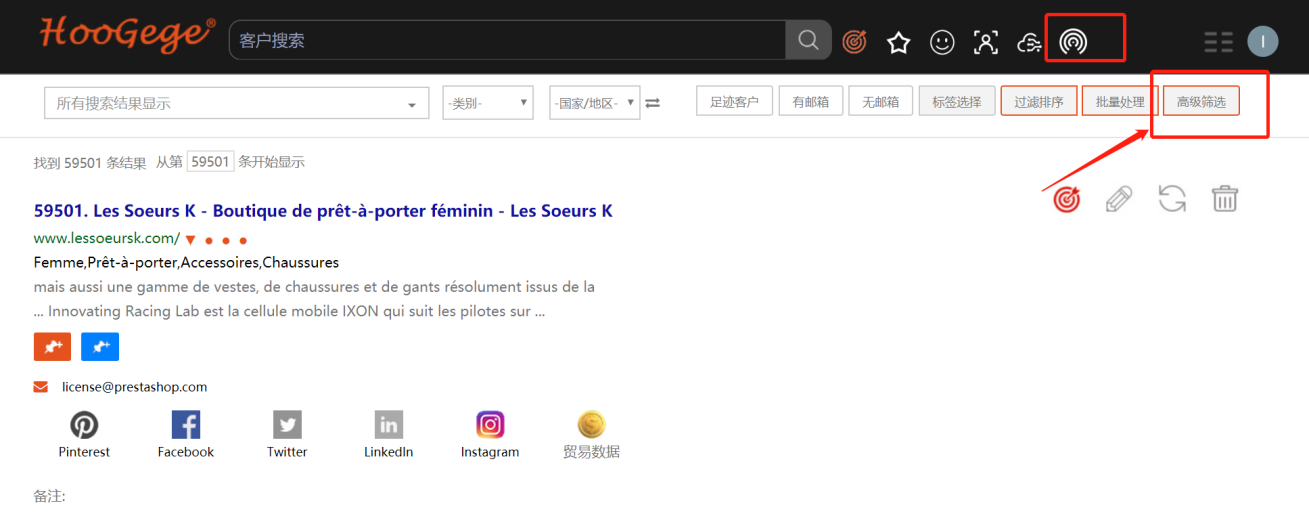Open the favorites star icon
The height and width of the screenshot is (516, 1309).
click(898, 42)
